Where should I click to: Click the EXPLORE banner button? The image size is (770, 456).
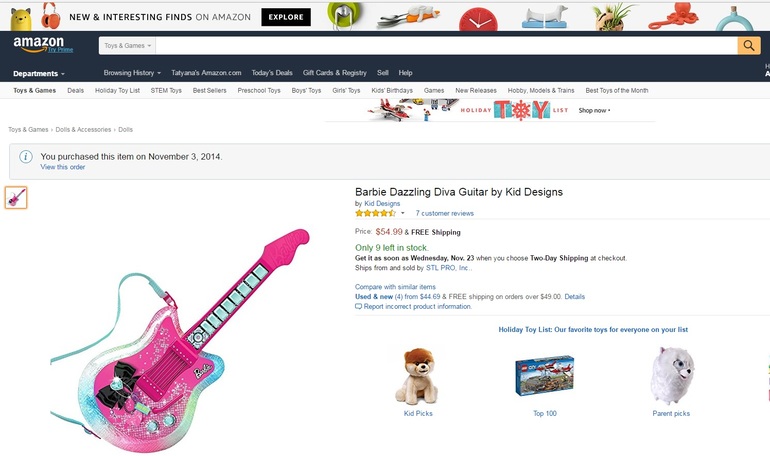click(x=286, y=17)
